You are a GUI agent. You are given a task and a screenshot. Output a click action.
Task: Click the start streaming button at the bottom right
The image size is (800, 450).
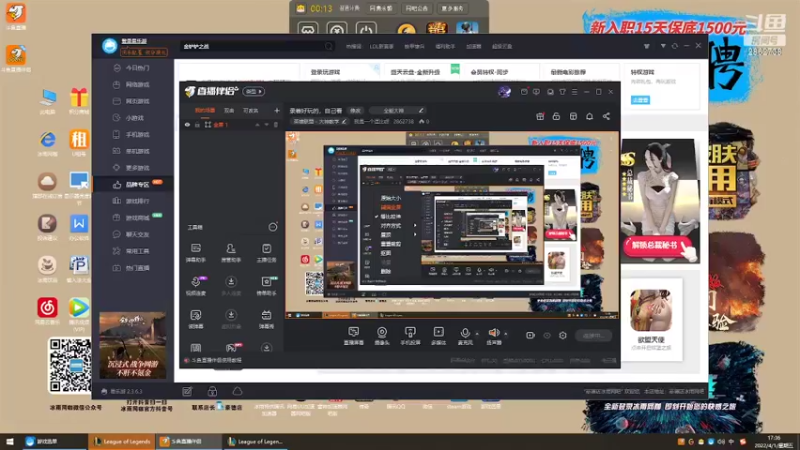tap(593, 336)
